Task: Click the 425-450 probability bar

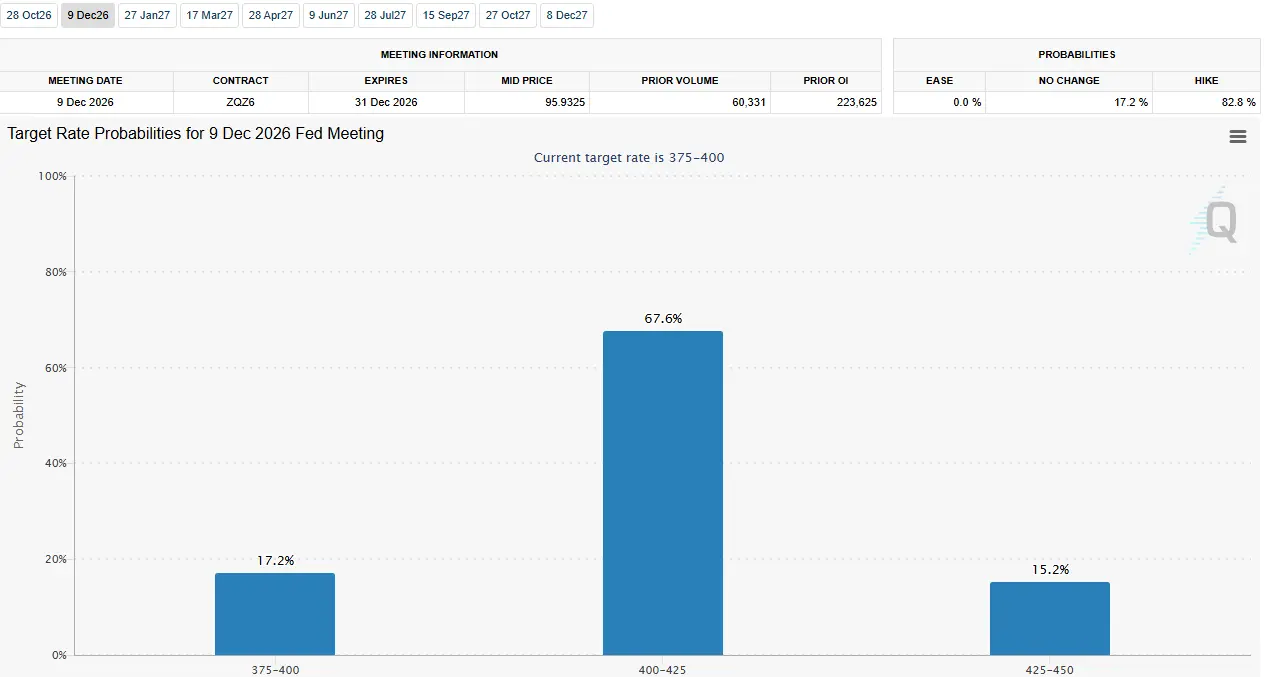Action: (1050, 619)
